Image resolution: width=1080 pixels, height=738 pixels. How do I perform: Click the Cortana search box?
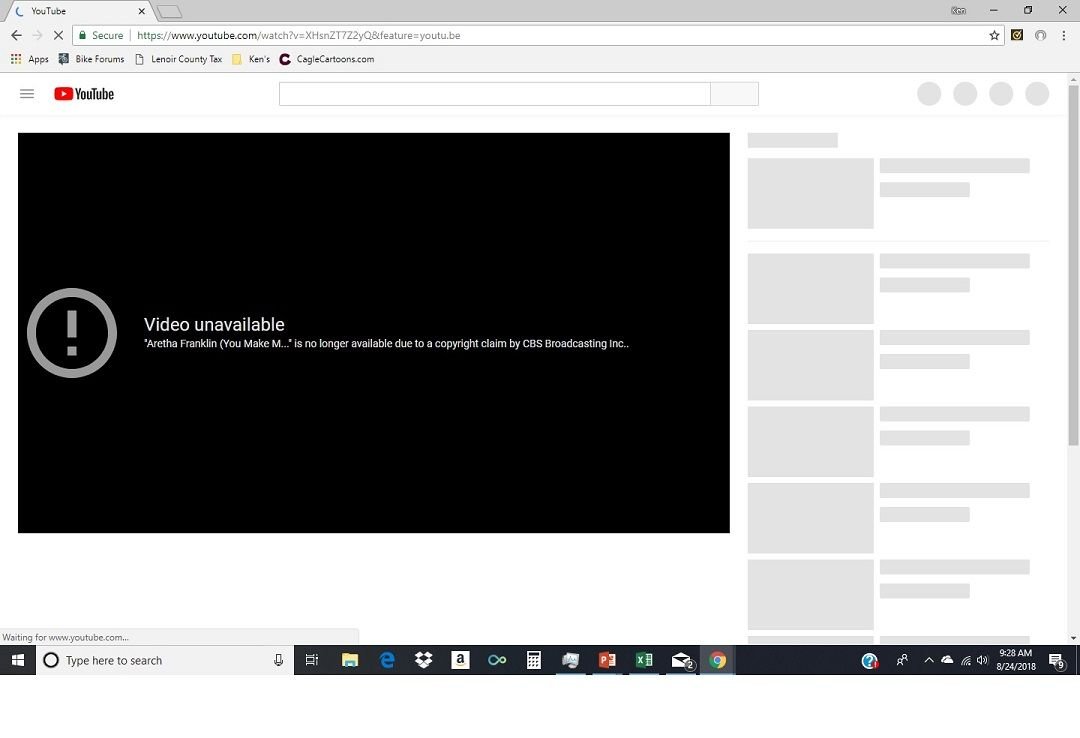(x=165, y=660)
